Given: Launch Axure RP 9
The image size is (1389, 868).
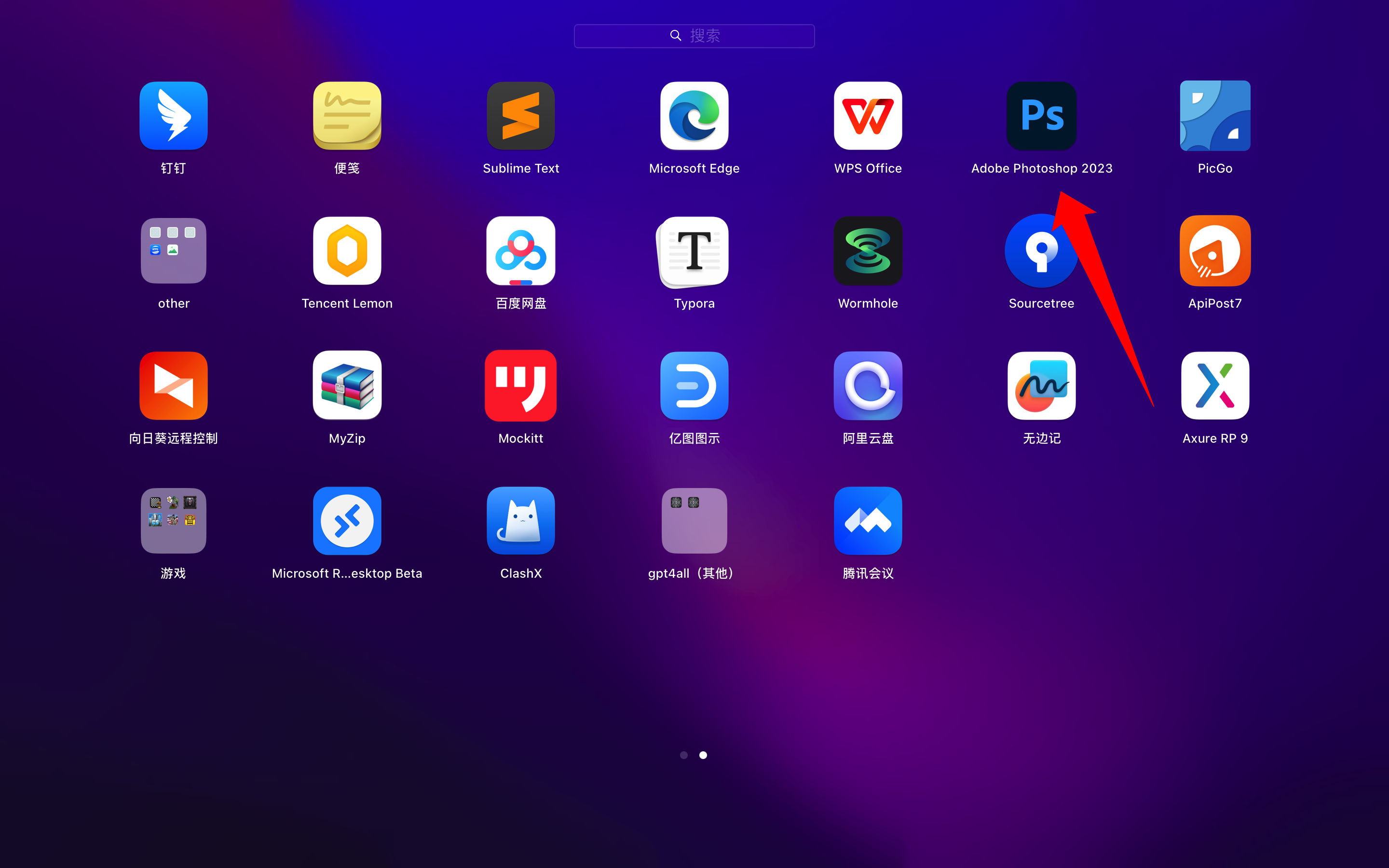Looking at the screenshot, I should (1215, 386).
